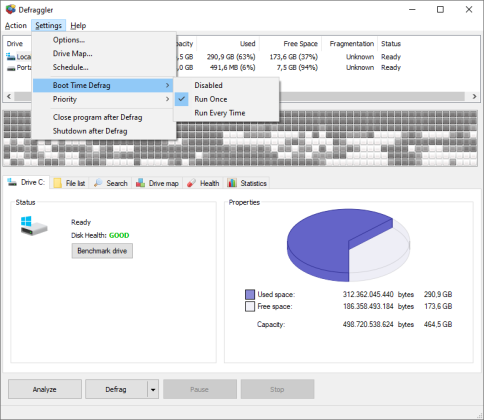Click the Statistics bar chart icon
The image size is (484, 420).
coord(232,183)
